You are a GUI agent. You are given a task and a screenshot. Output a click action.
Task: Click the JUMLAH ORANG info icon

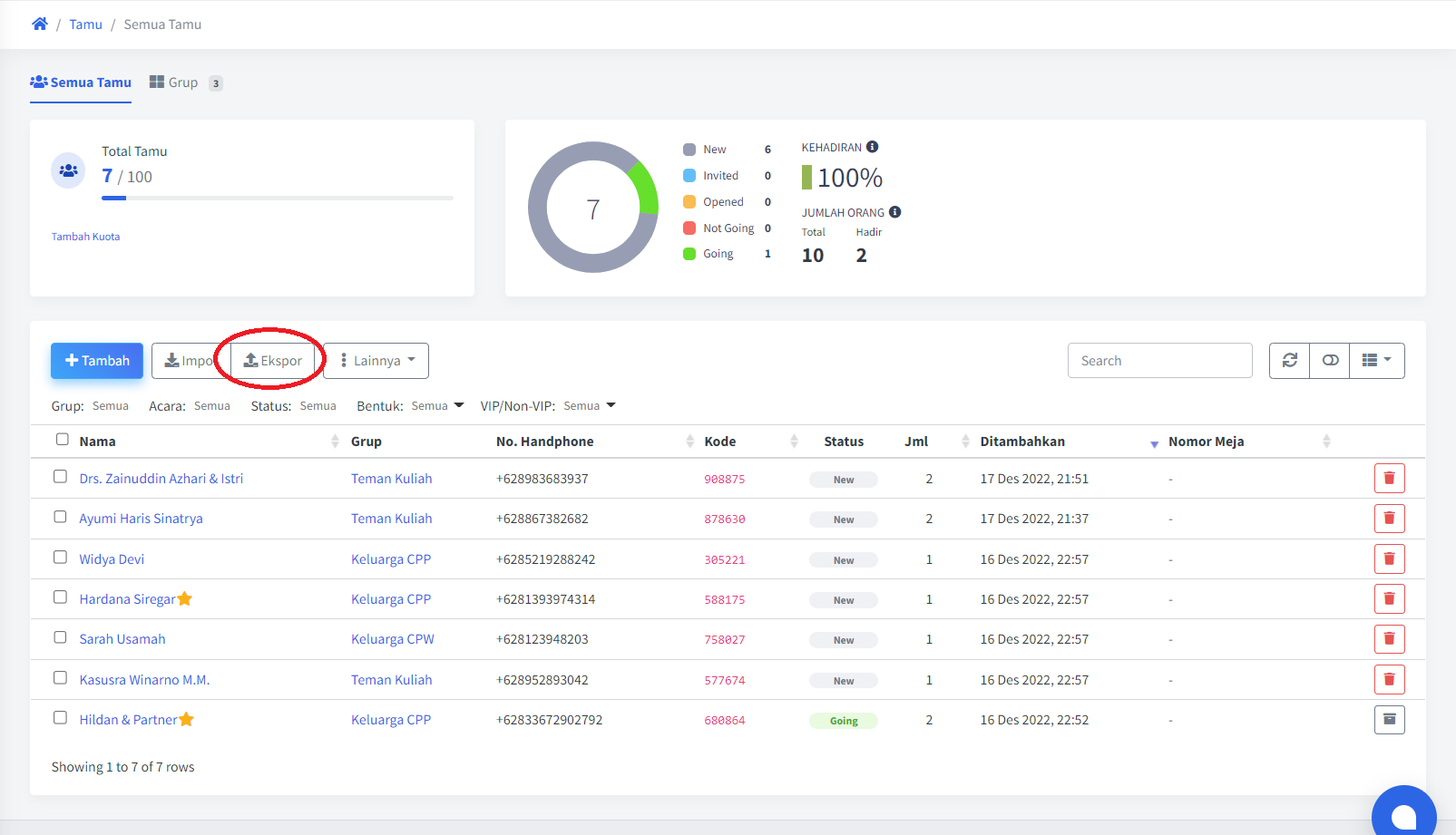pyautogui.click(x=894, y=212)
